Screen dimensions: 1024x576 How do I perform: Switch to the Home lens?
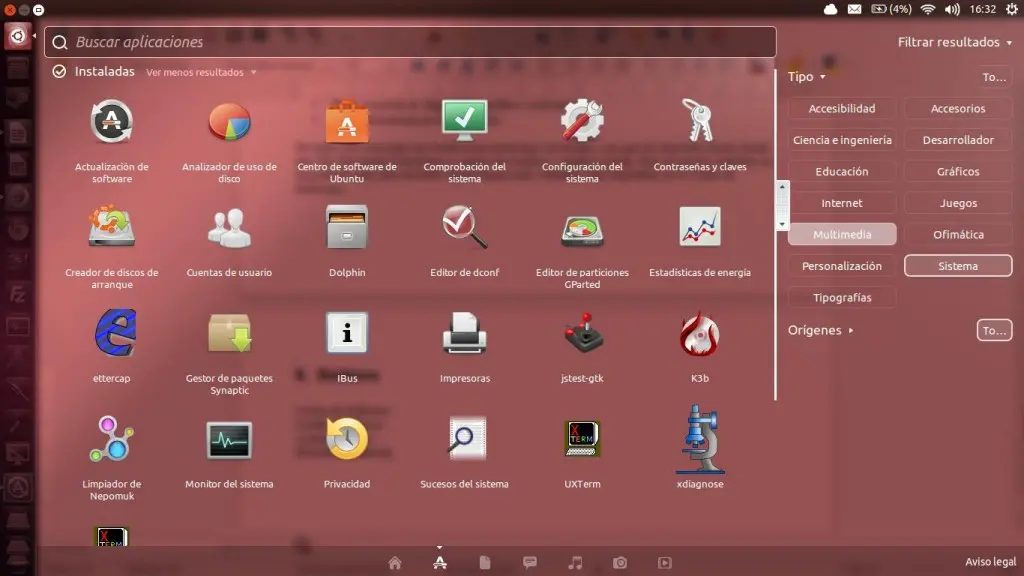[x=394, y=562]
